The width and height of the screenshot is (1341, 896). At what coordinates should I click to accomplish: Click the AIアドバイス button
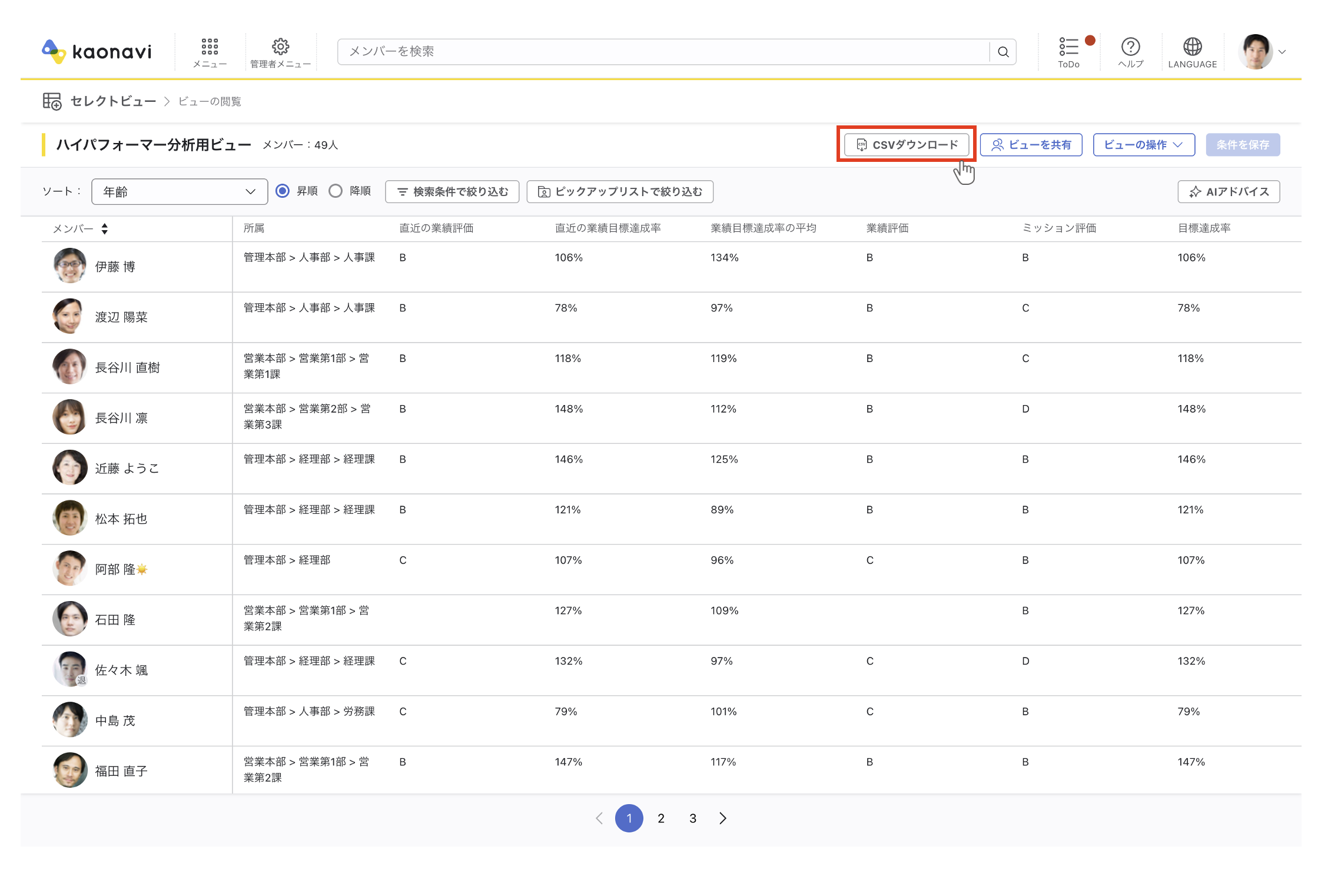(1229, 192)
